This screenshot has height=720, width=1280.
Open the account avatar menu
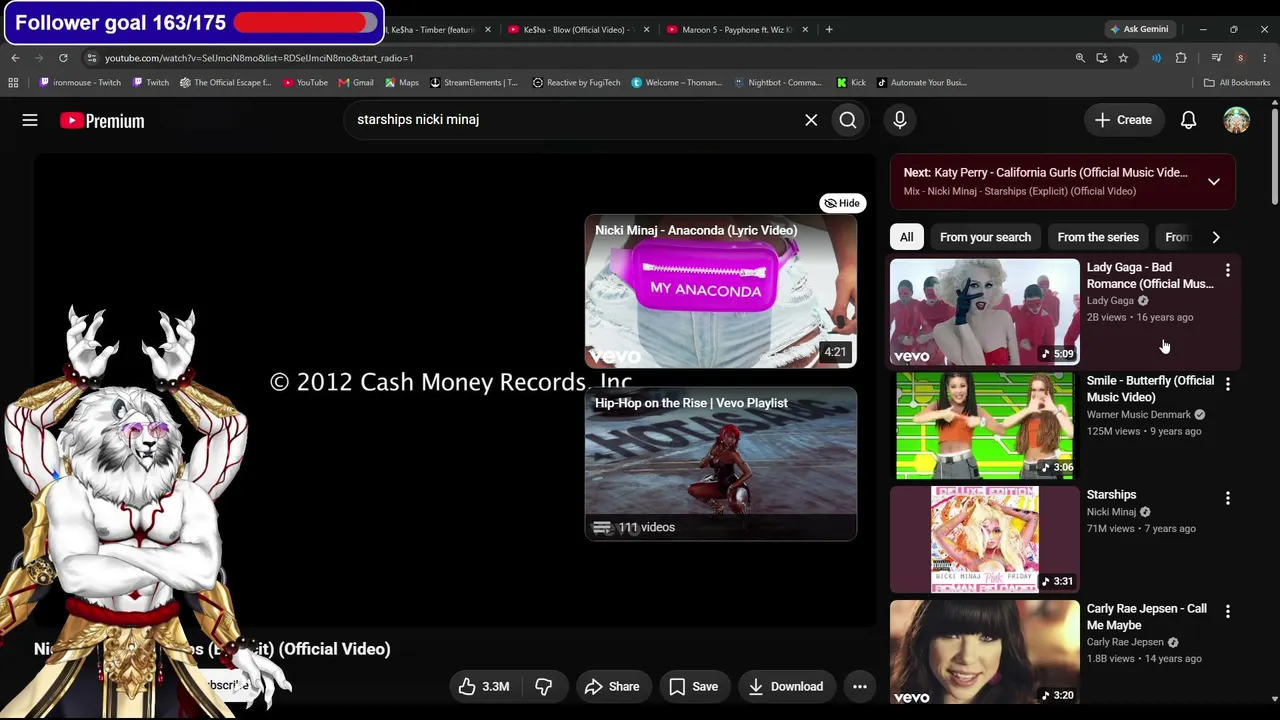[1237, 120]
